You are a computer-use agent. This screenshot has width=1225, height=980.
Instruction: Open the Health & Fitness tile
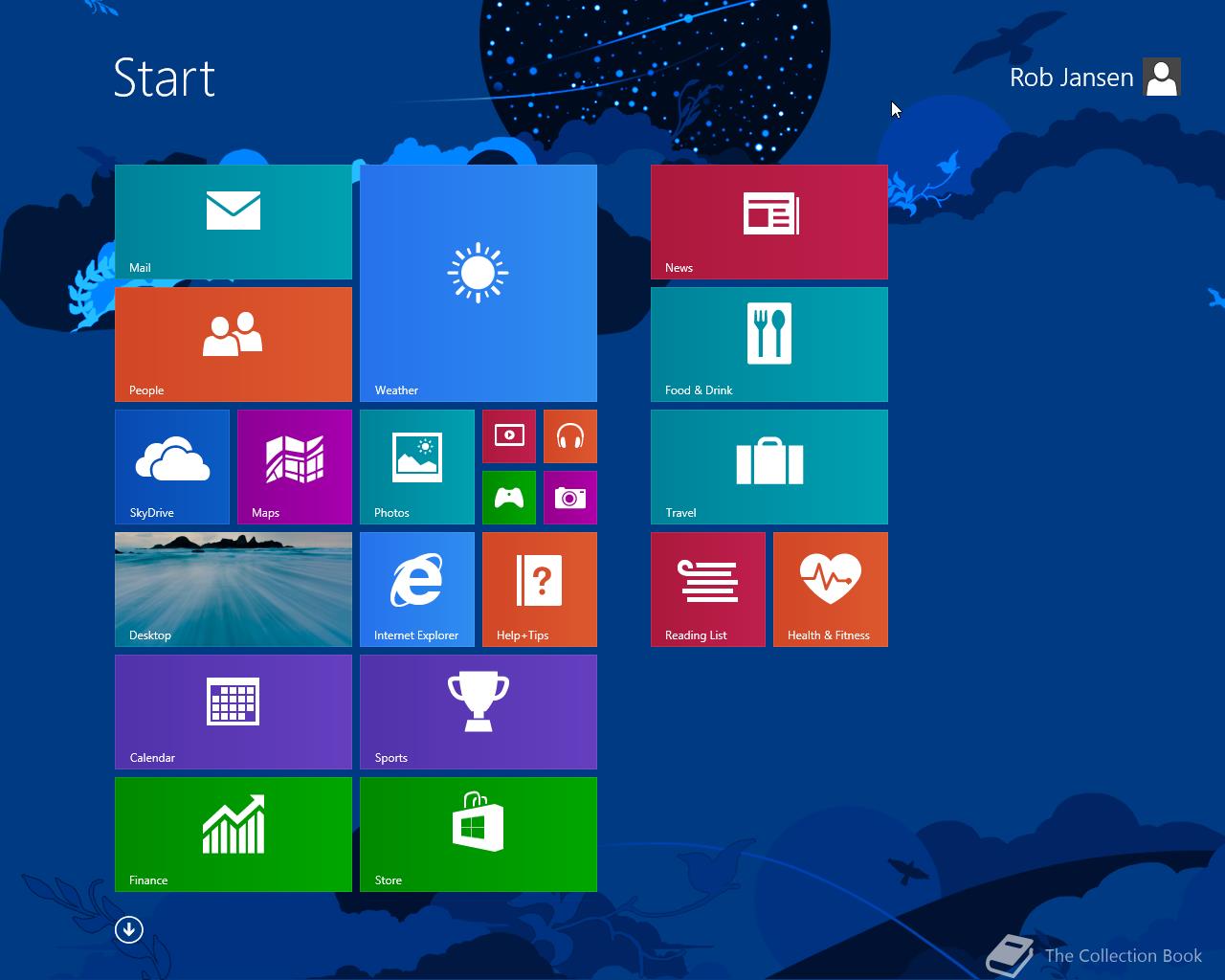tap(831, 590)
